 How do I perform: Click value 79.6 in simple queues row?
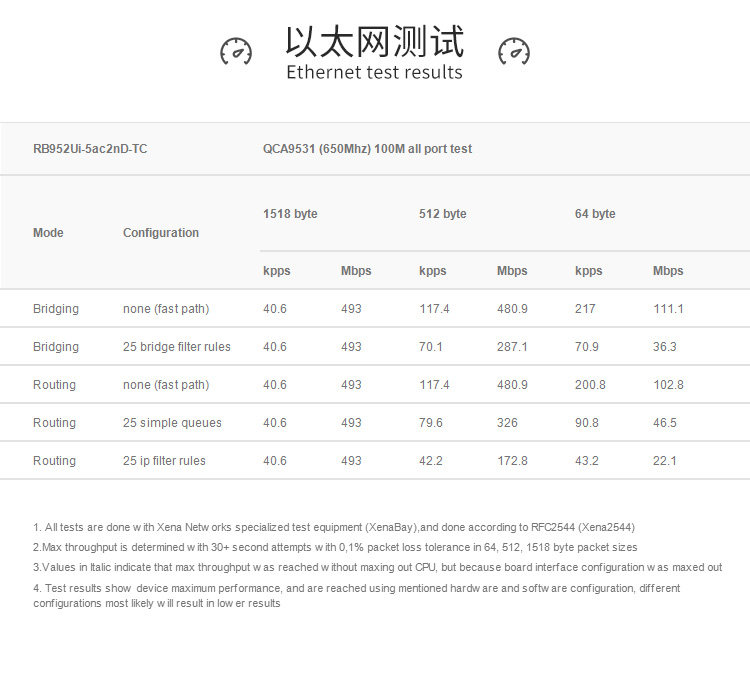coord(430,423)
